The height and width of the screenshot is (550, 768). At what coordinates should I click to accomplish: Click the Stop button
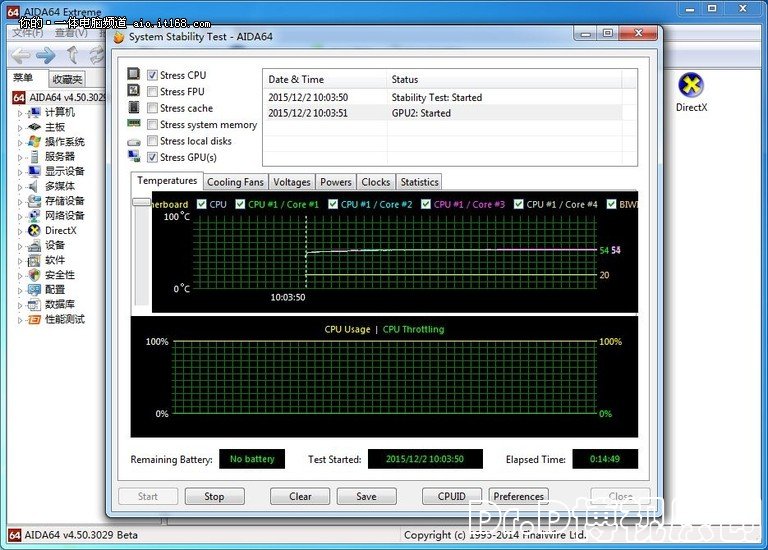pos(214,497)
